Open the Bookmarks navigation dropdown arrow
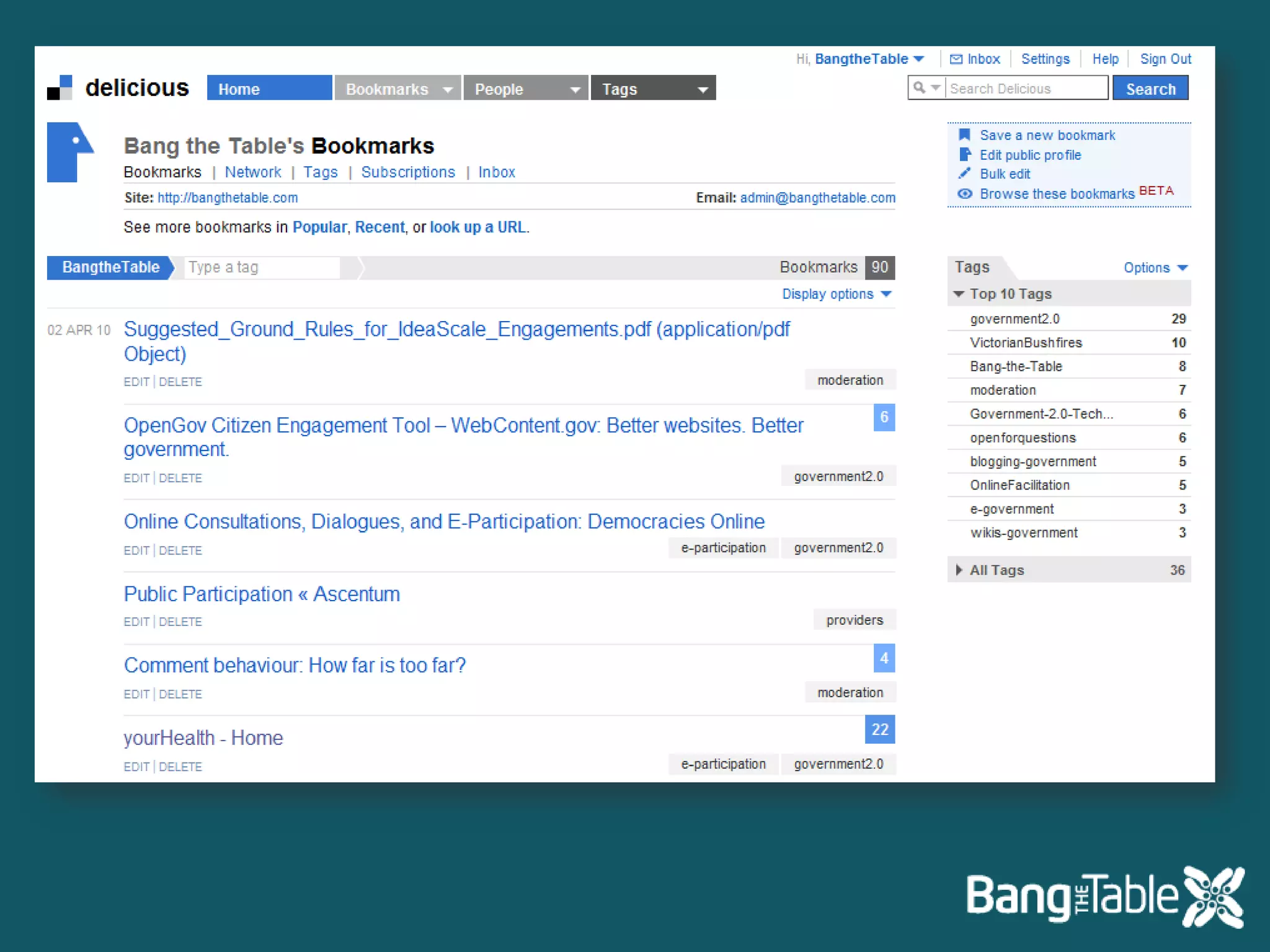 (x=447, y=90)
